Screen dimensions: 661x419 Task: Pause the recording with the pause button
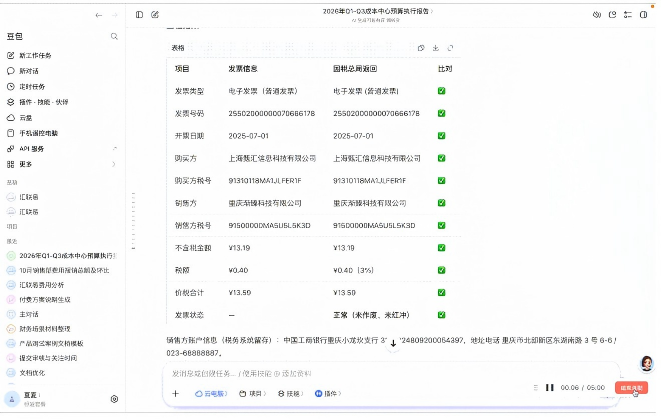point(550,388)
